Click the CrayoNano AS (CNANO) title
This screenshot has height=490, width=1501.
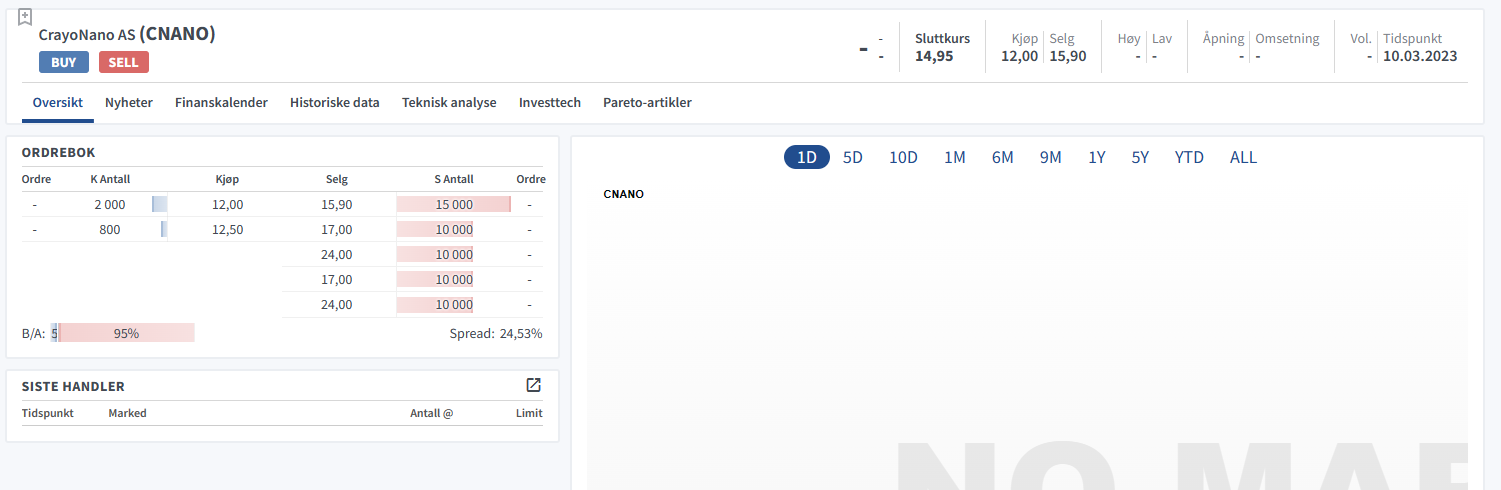point(127,34)
